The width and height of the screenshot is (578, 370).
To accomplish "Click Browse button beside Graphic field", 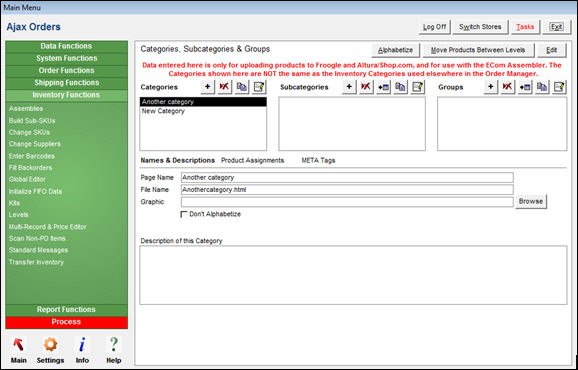I will click(x=531, y=202).
